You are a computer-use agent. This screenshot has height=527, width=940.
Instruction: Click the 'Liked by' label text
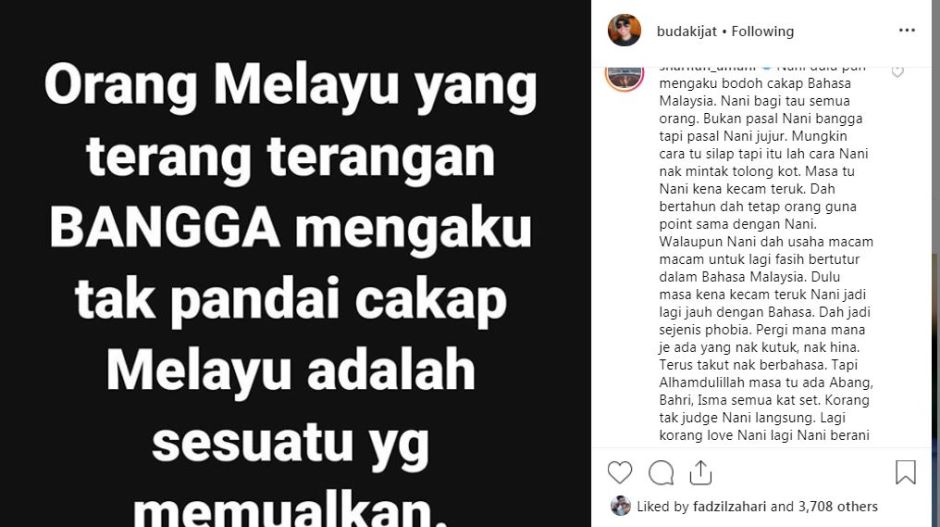(662, 507)
